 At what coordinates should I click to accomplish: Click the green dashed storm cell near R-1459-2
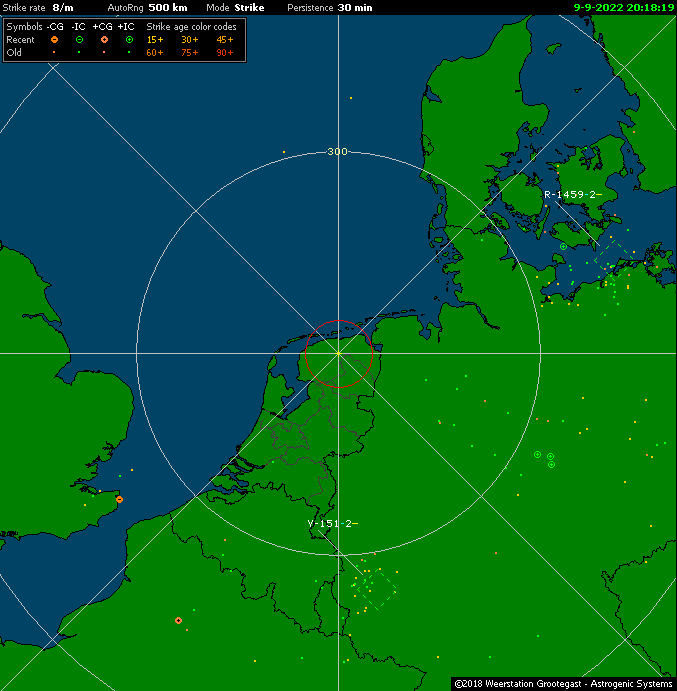610,258
